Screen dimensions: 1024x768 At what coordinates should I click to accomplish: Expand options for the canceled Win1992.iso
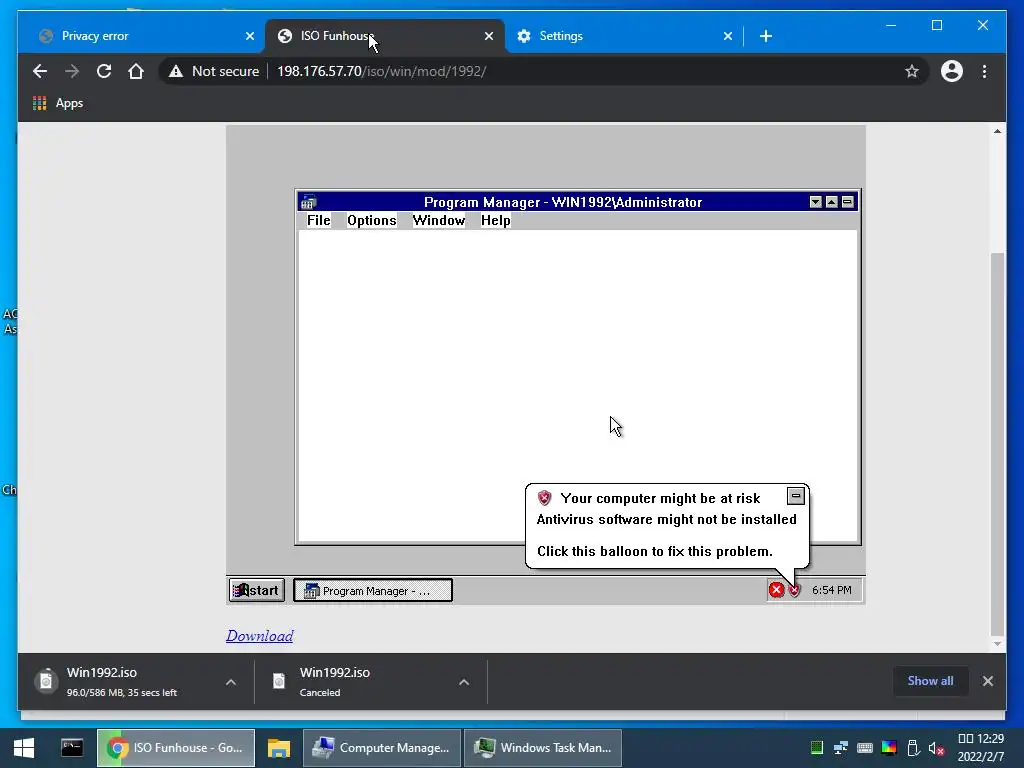click(x=464, y=682)
